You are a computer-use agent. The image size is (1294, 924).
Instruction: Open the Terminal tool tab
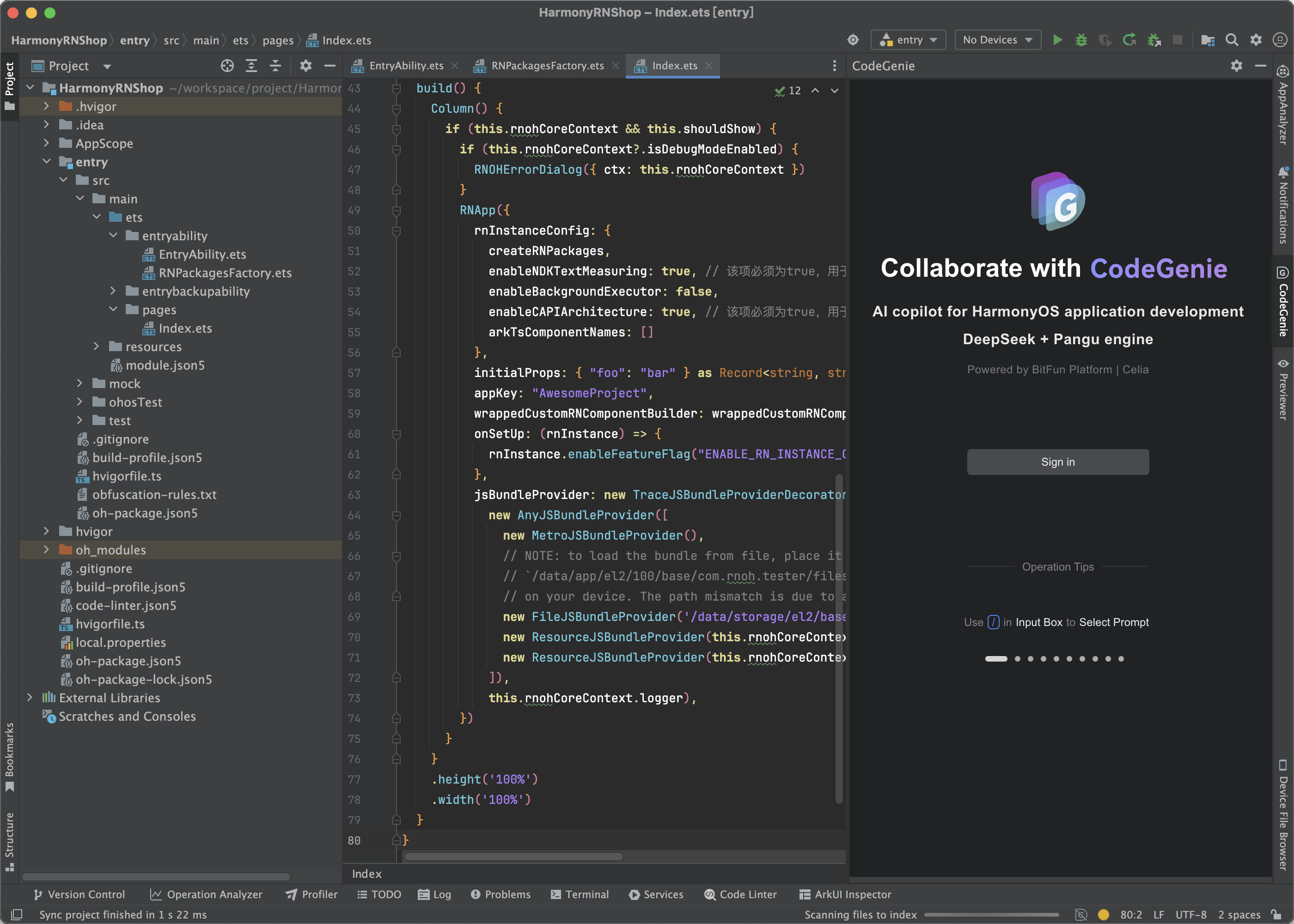pyautogui.click(x=580, y=894)
